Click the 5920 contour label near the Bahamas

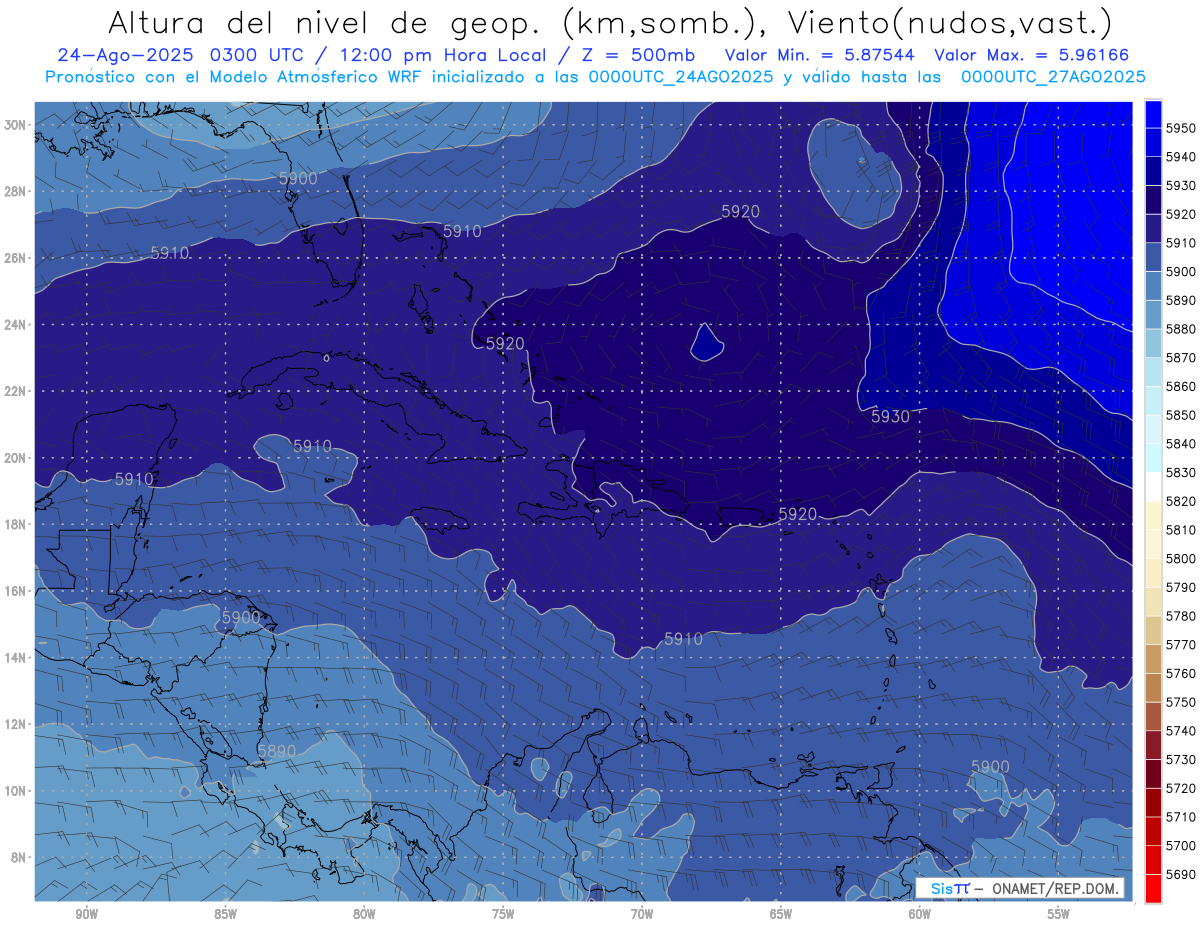tap(505, 343)
